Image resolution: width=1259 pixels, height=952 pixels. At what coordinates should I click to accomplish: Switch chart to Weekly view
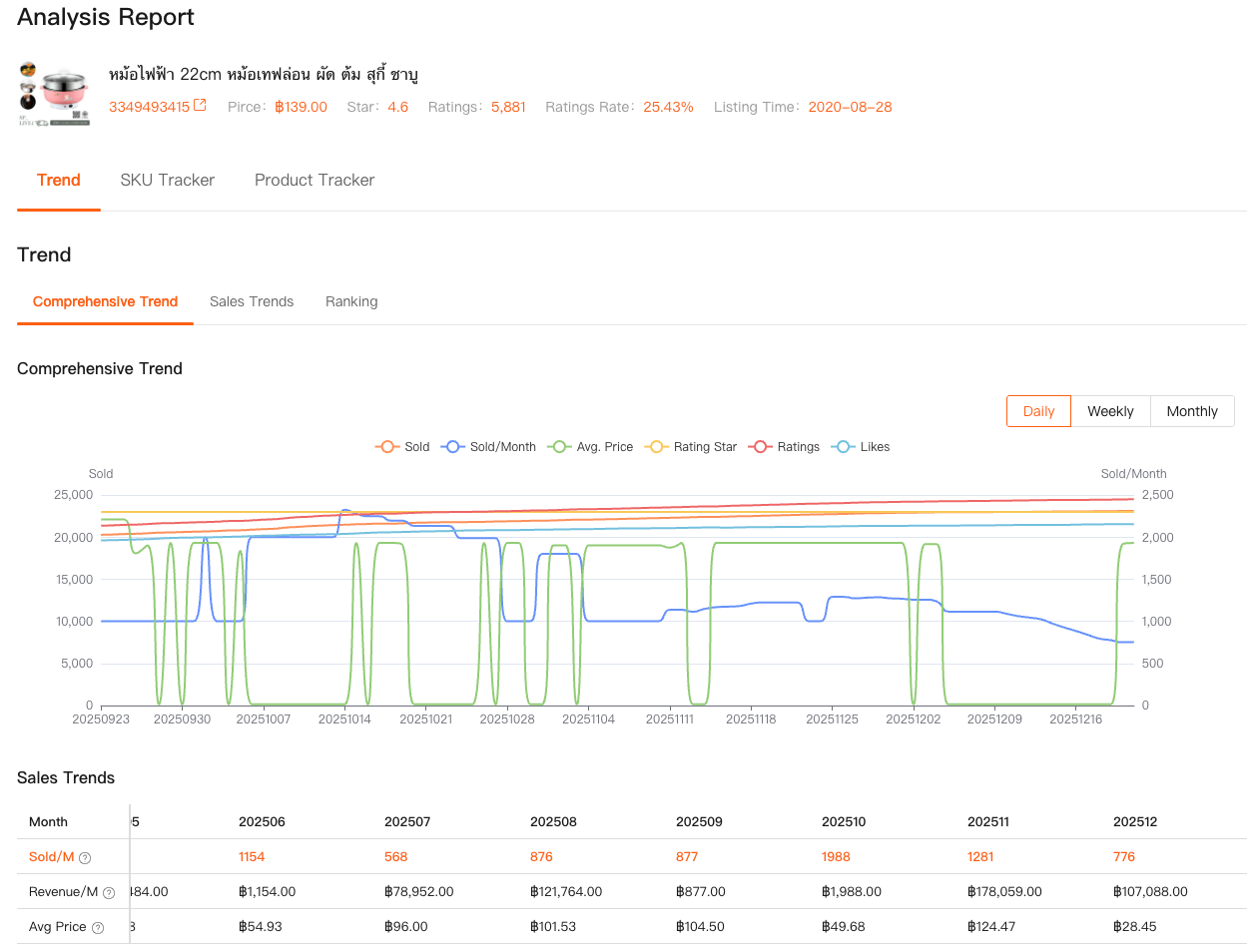(1110, 411)
